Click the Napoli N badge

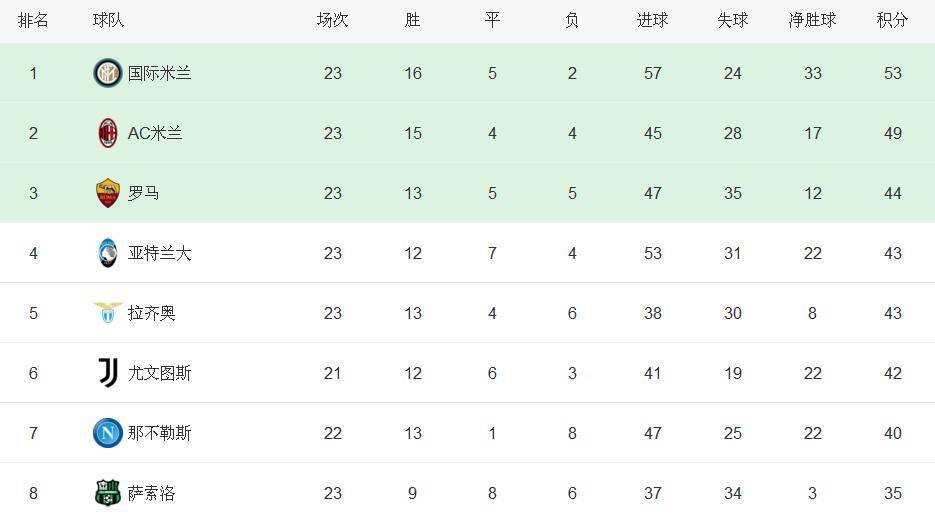coord(108,433)
